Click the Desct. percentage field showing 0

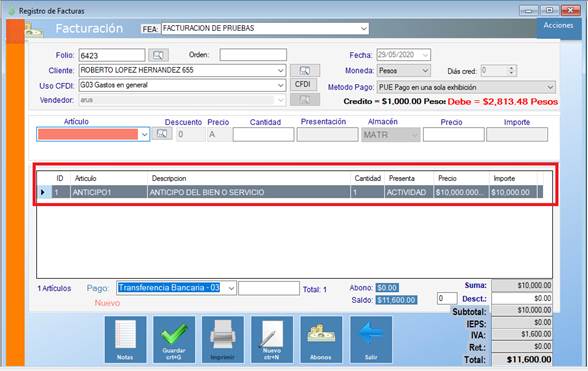click(447, 298)
